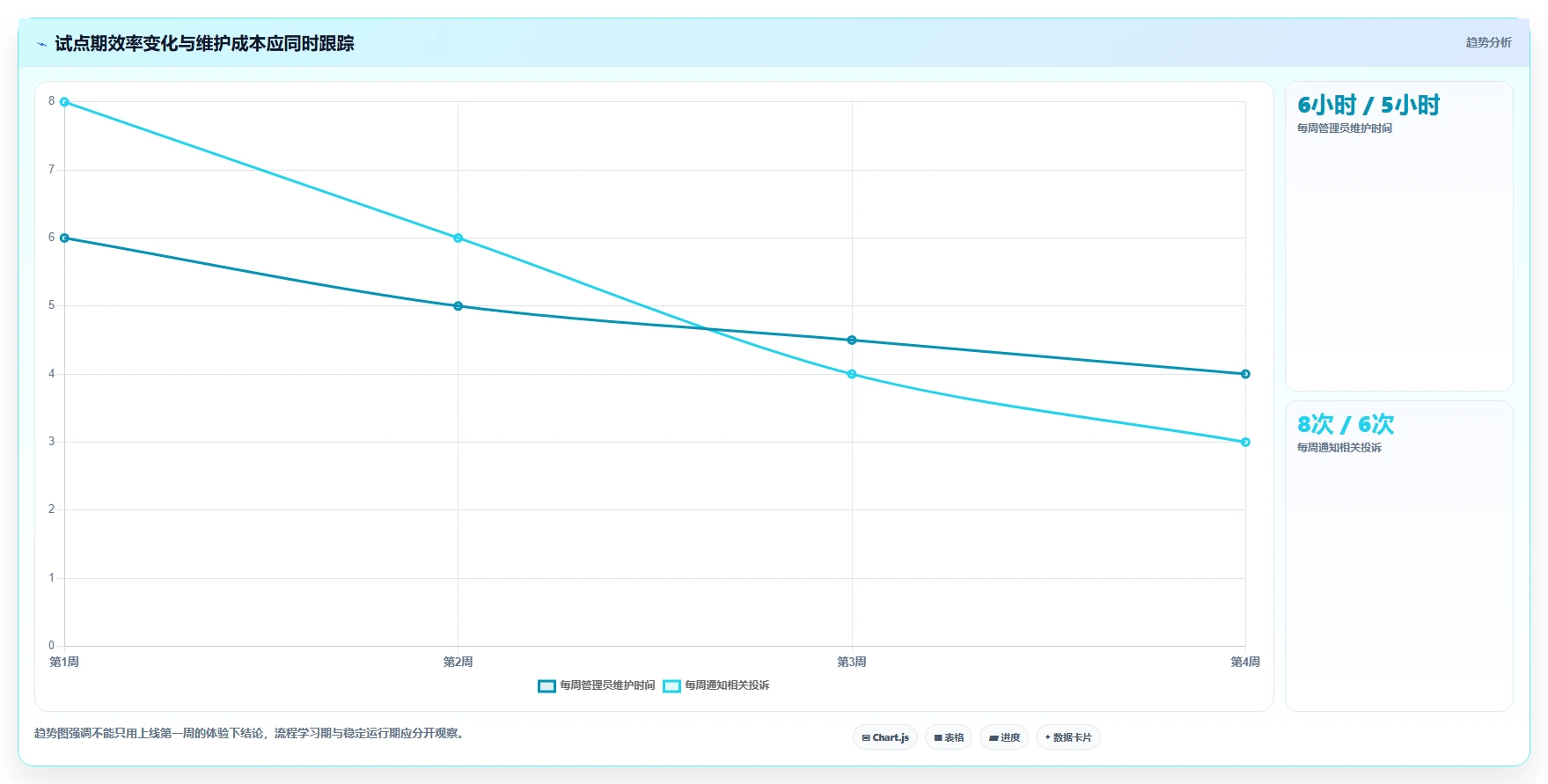Click the 第1周 x-axis label
This screenshot has height=784, width=1548.
(x=64, y=662)
